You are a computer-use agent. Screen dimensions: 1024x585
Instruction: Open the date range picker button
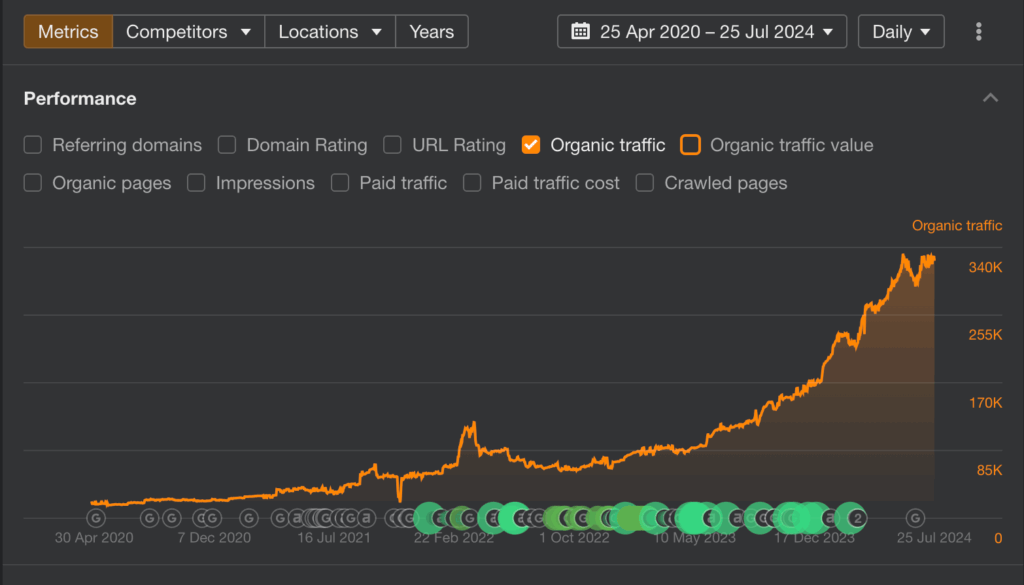click(x=702, y=32)
